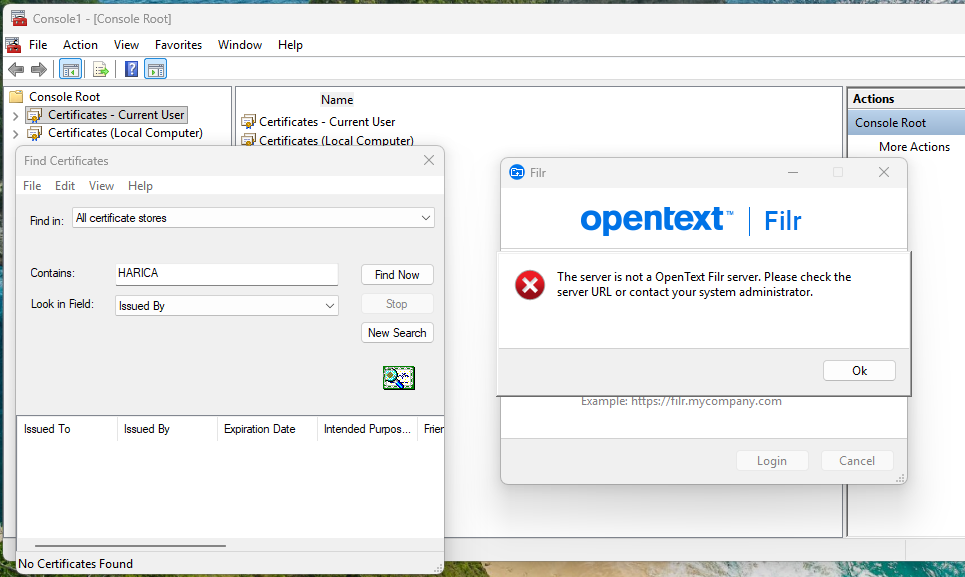Click the Certificates - Current User icon in list pane
Screen dimensions: 965x577
pyautogui.click(x=249, y=122)
